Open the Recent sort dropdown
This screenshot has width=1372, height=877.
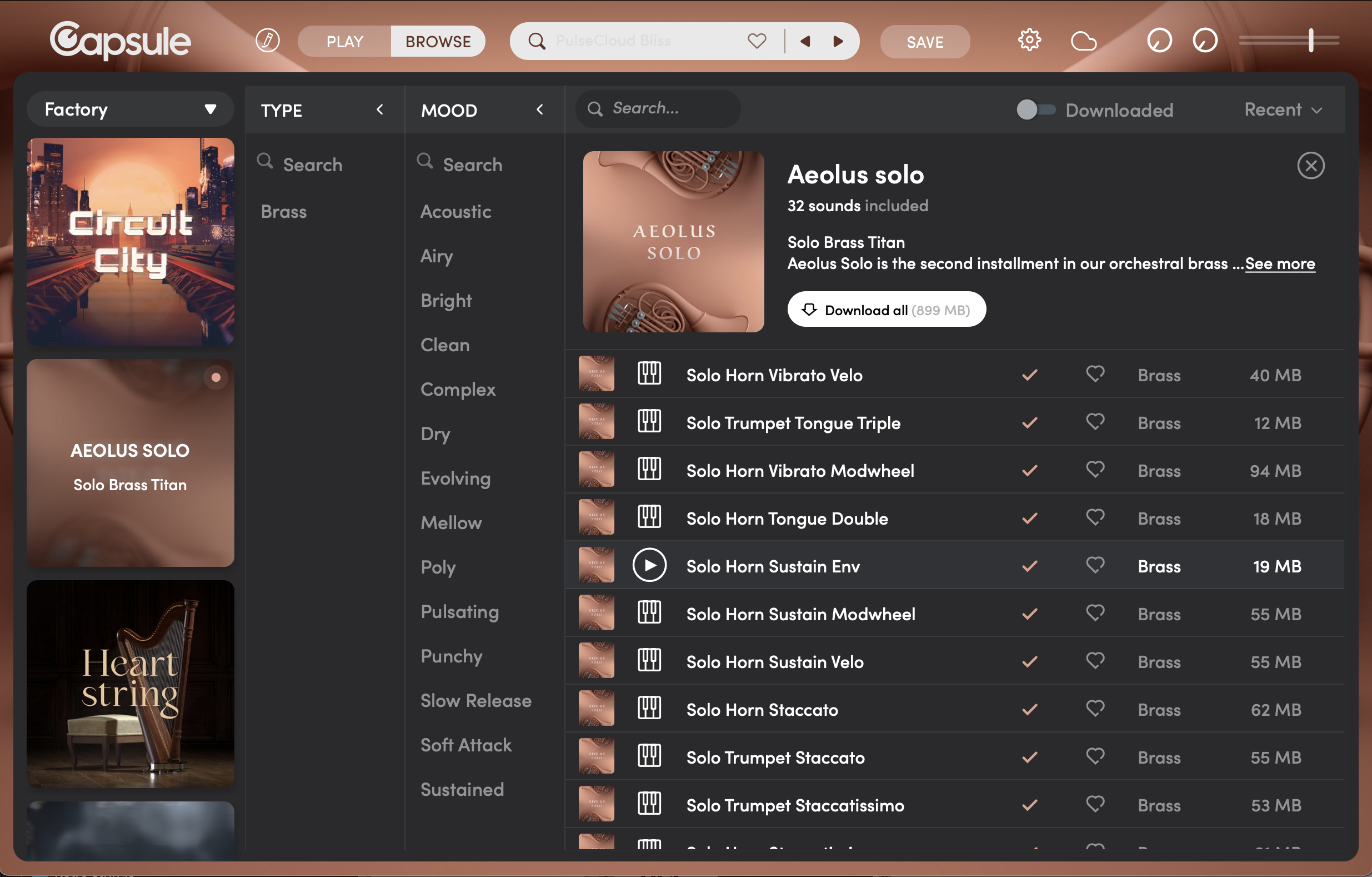(1283, 109)
